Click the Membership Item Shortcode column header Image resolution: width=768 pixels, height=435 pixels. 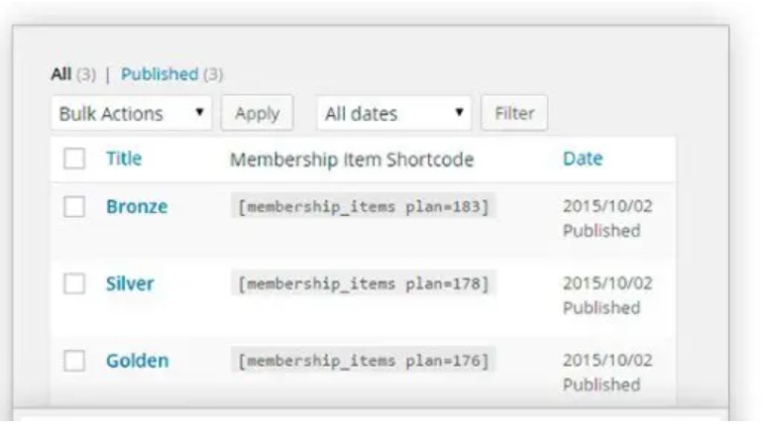[352, 159]
